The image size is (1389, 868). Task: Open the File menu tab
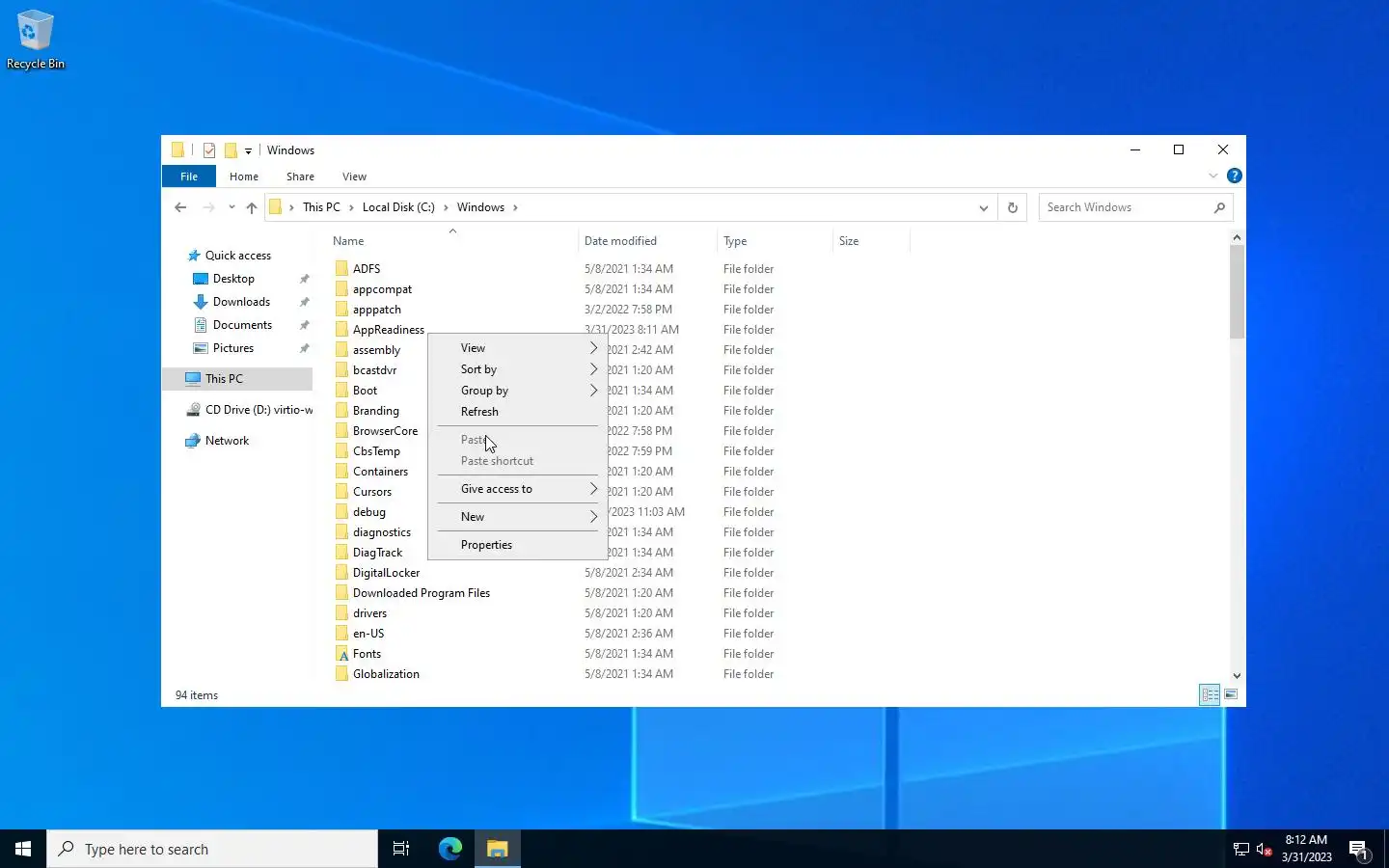tap(189, 176)
